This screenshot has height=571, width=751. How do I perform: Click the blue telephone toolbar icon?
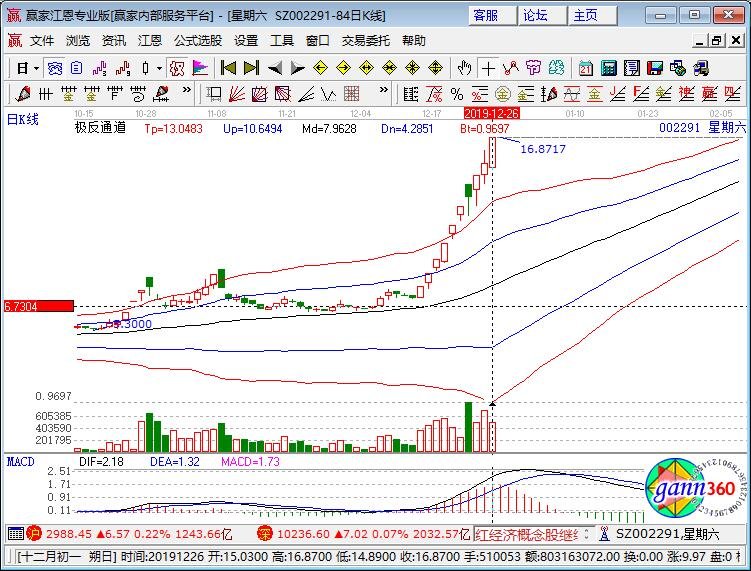55,68
